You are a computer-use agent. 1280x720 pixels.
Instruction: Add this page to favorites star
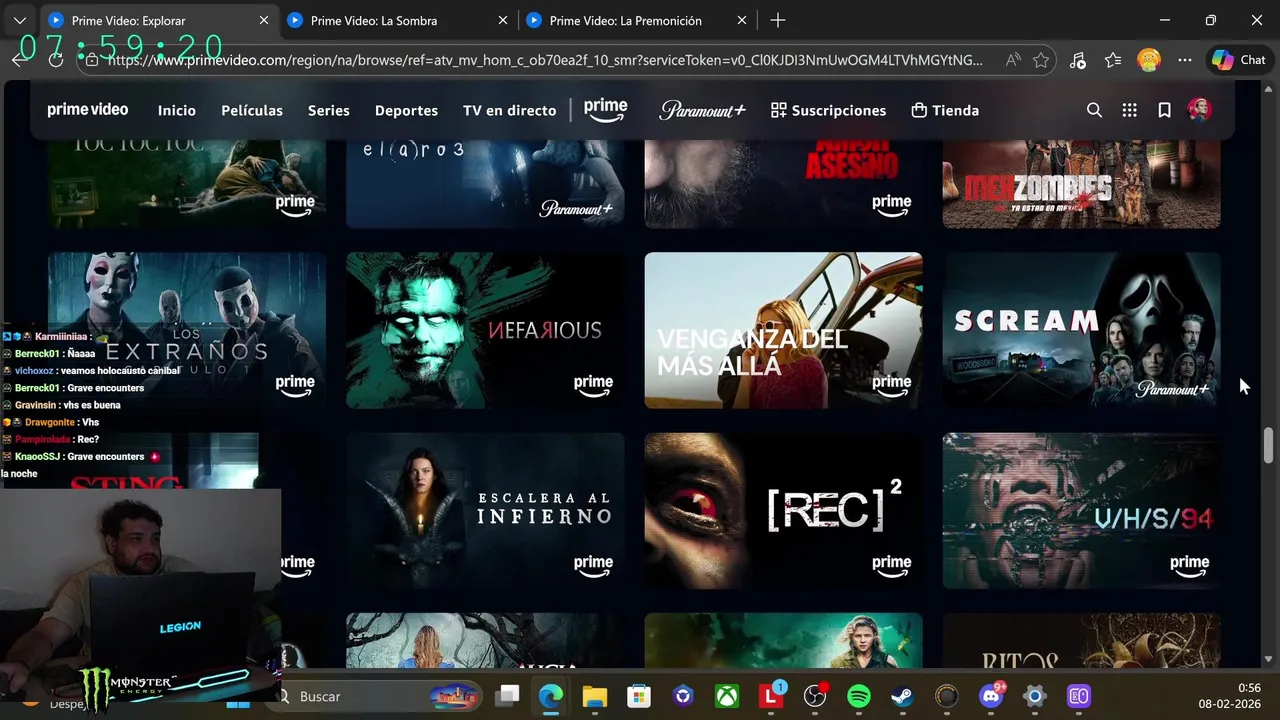(x=1041, y=60)
